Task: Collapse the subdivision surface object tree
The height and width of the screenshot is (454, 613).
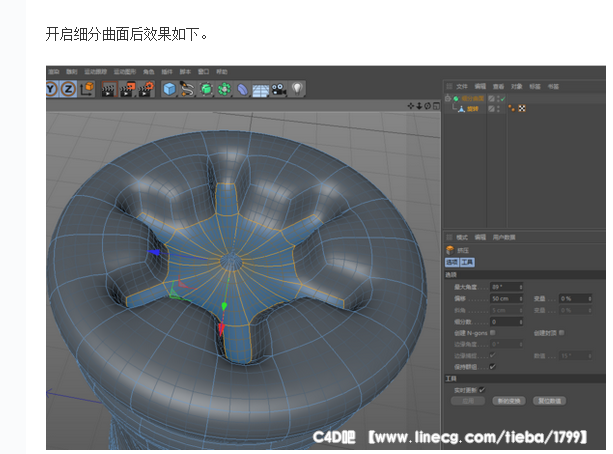Action: 449,98
